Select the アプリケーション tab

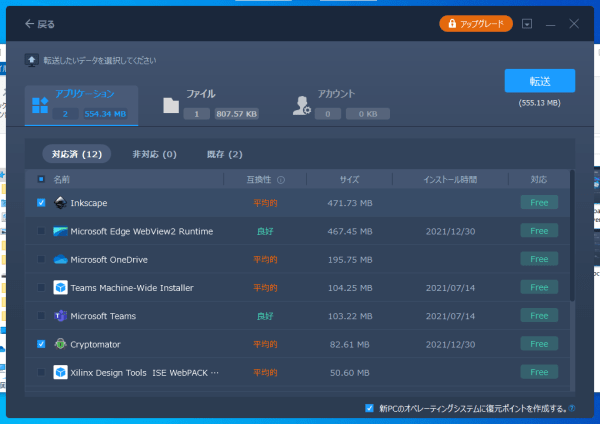tap(82, 105)
